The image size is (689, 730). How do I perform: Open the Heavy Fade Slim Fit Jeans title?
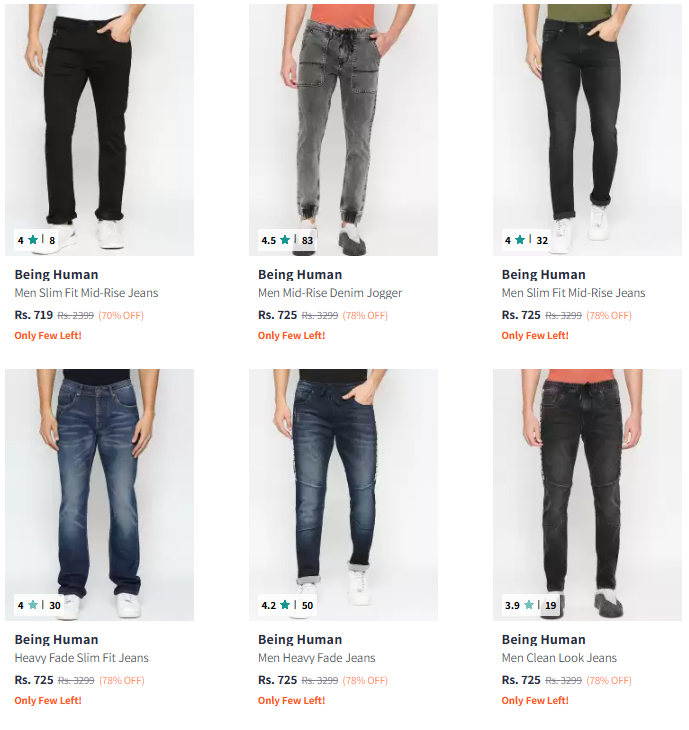click(81, 658)
